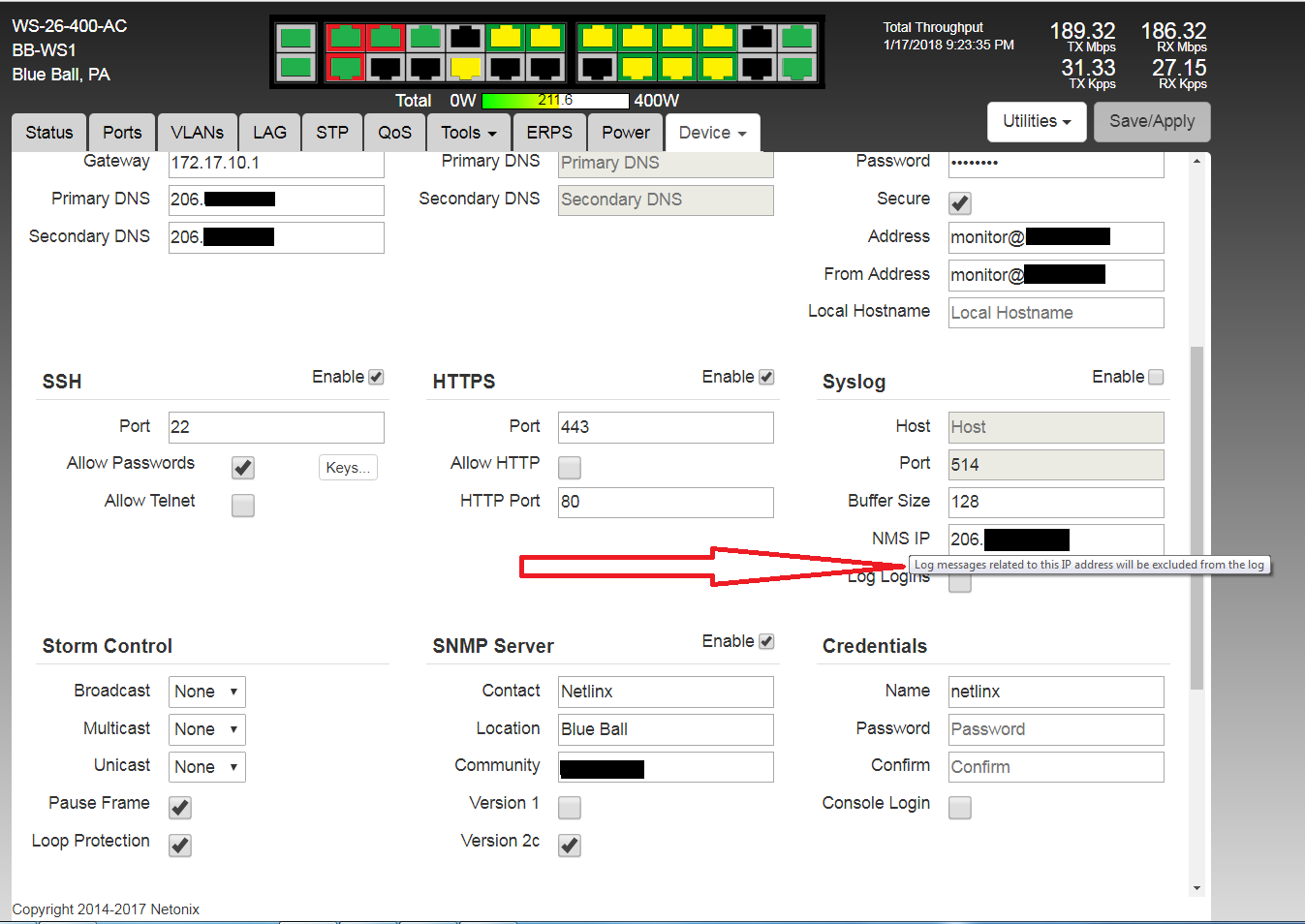Check the SNMP Version 1 box
Viewport: 1305px width, 924px height.
570,808
